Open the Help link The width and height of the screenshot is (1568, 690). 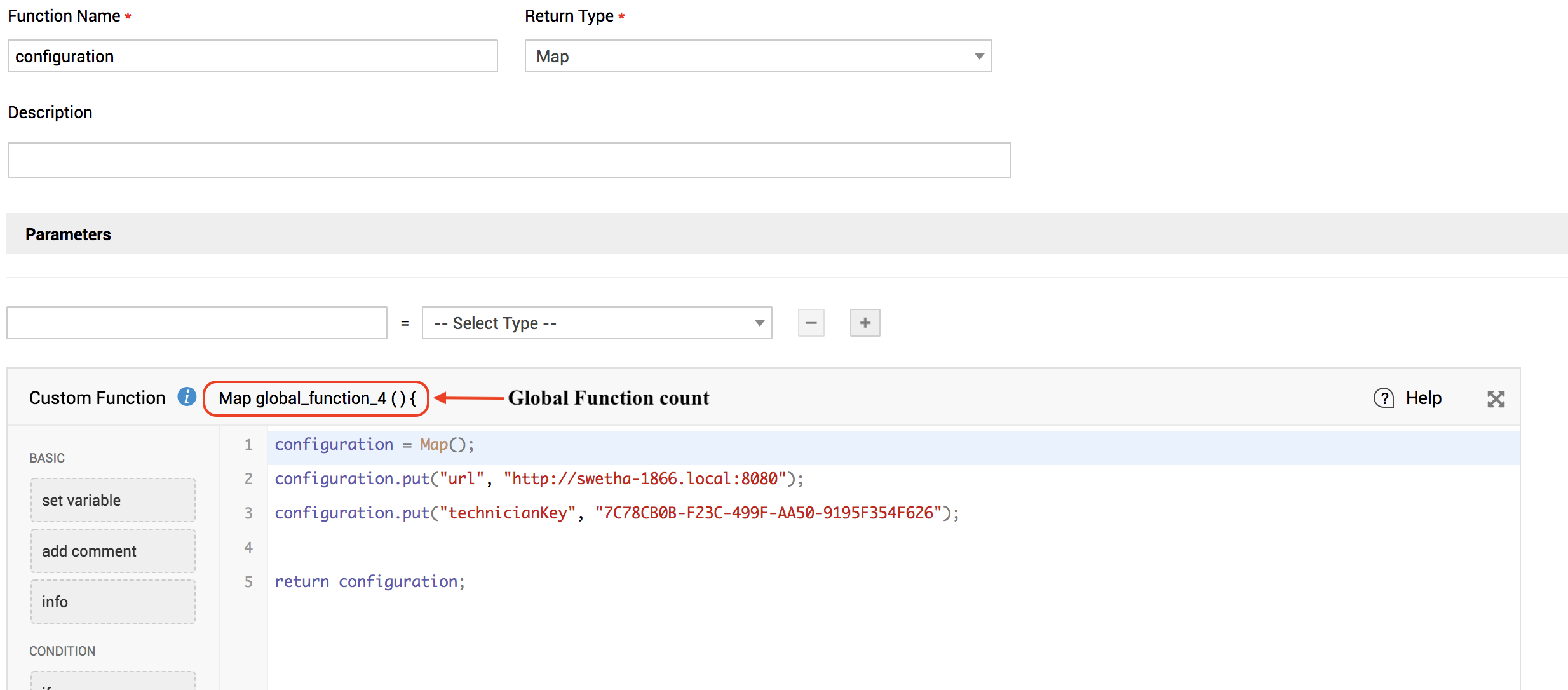tap(1423, 398)
